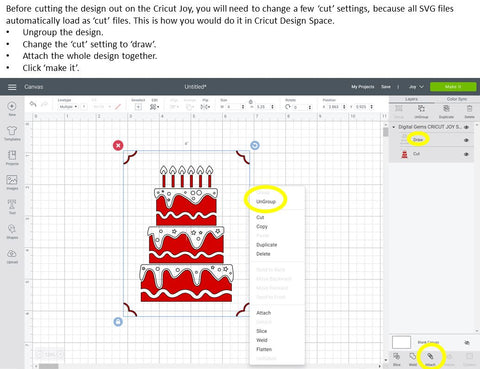Click the Layers panel vertical scrollbar thumb

[x=386, y=132]
